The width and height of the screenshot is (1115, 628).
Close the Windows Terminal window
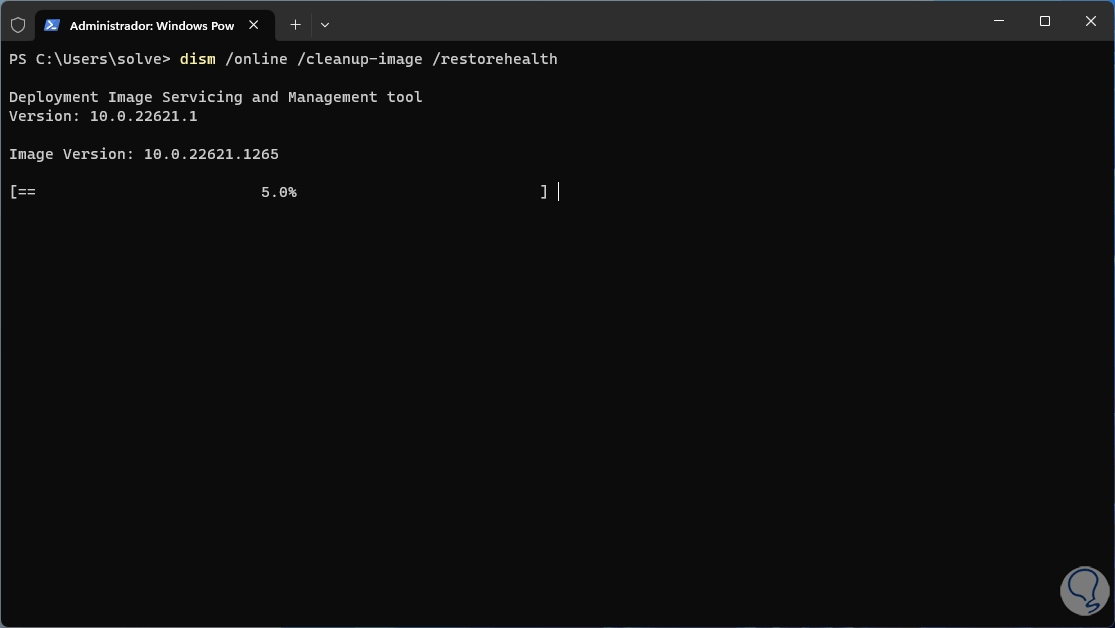pyautogui.click(x=1091, y=21)
